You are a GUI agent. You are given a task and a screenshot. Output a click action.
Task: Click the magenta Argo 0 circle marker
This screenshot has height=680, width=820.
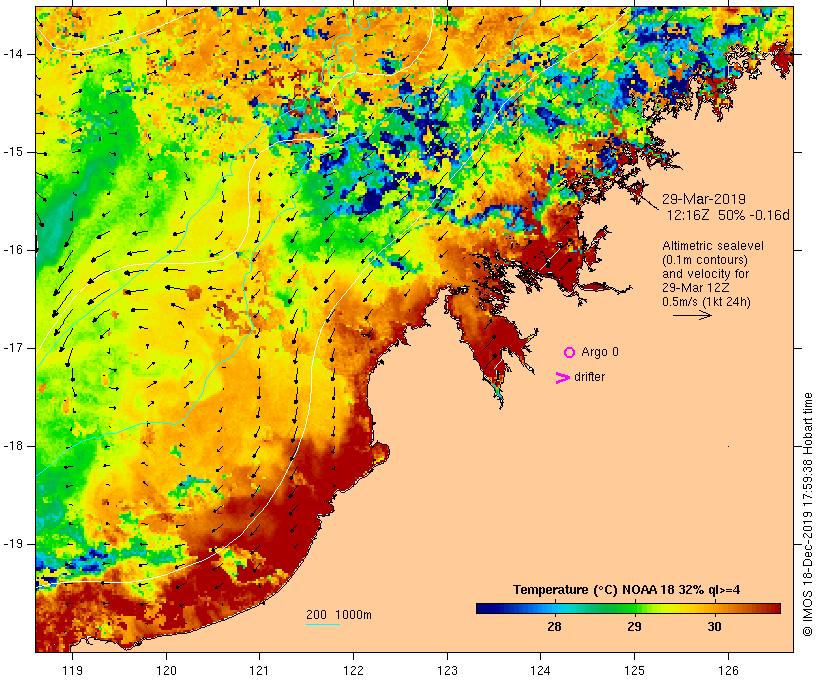[570, 353]
